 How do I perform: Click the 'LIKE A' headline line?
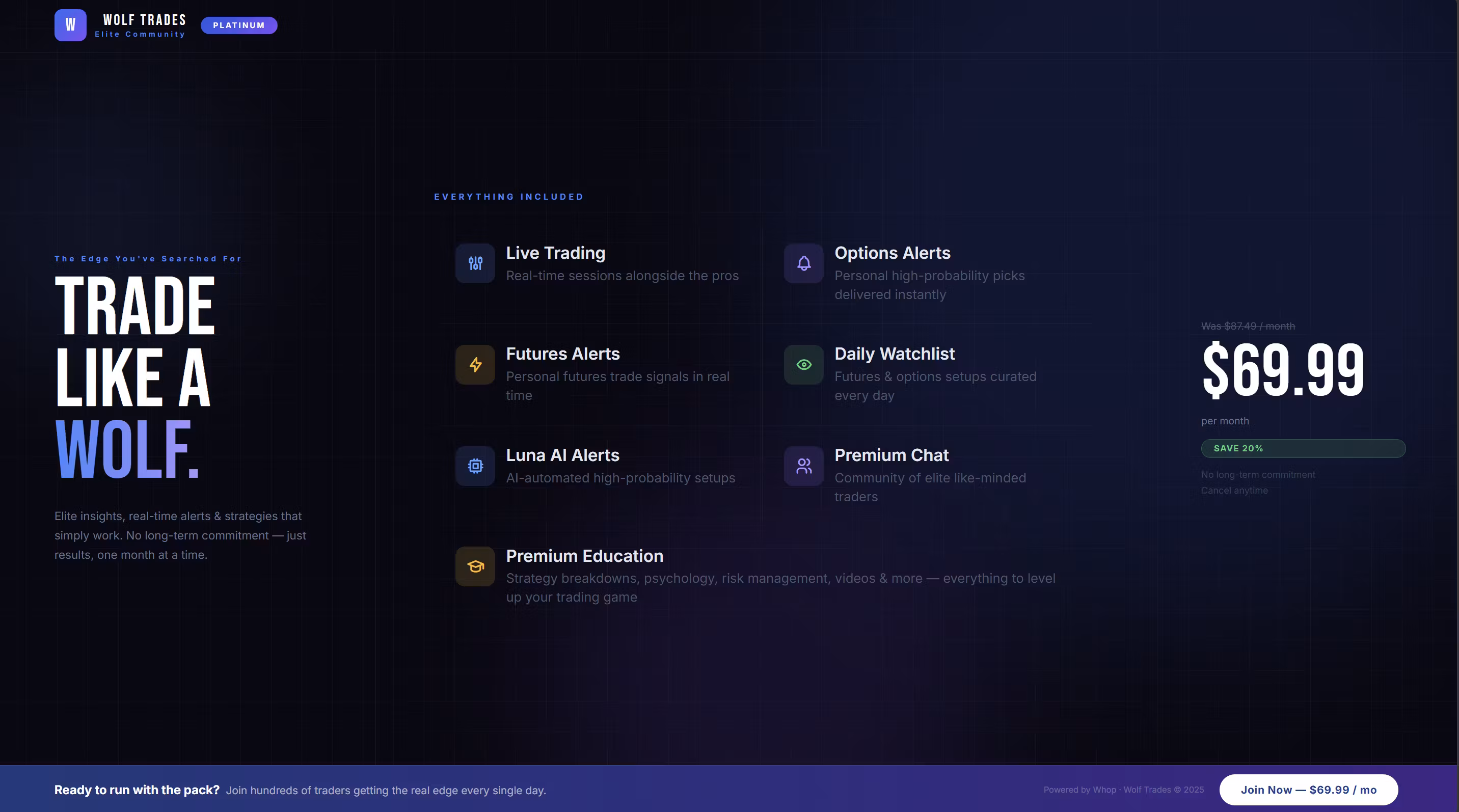click(133, 377)
